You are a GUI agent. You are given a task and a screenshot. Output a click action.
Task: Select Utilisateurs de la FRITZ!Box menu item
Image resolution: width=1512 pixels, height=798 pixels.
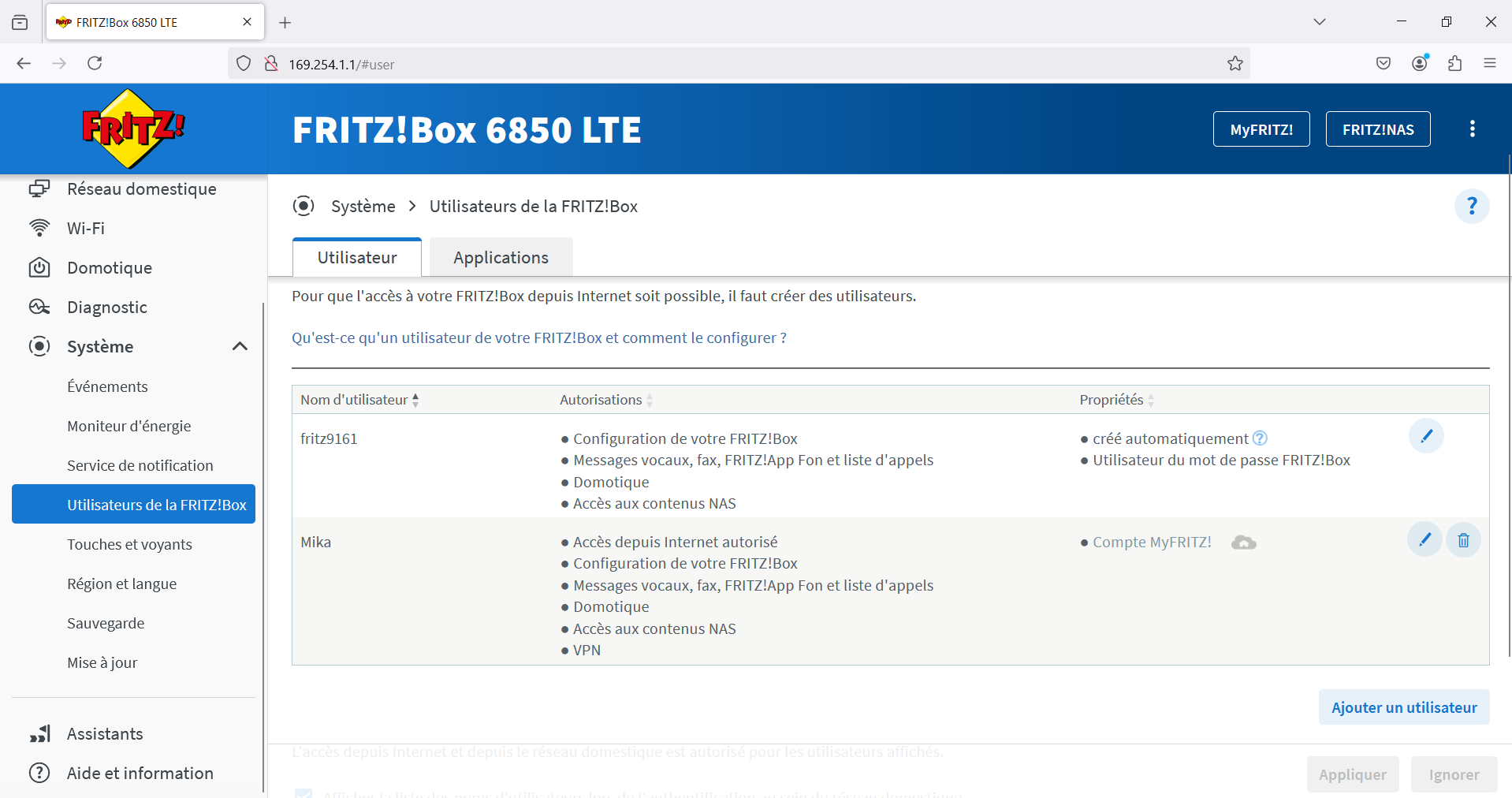[x=133, y=505]
